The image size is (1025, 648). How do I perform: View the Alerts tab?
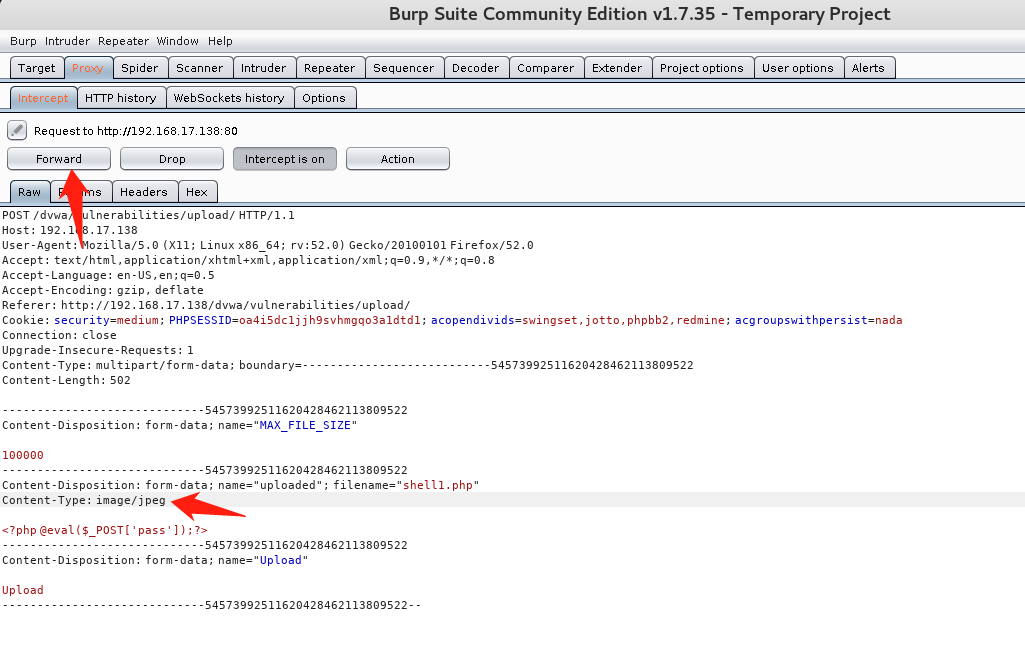point(868,68)
